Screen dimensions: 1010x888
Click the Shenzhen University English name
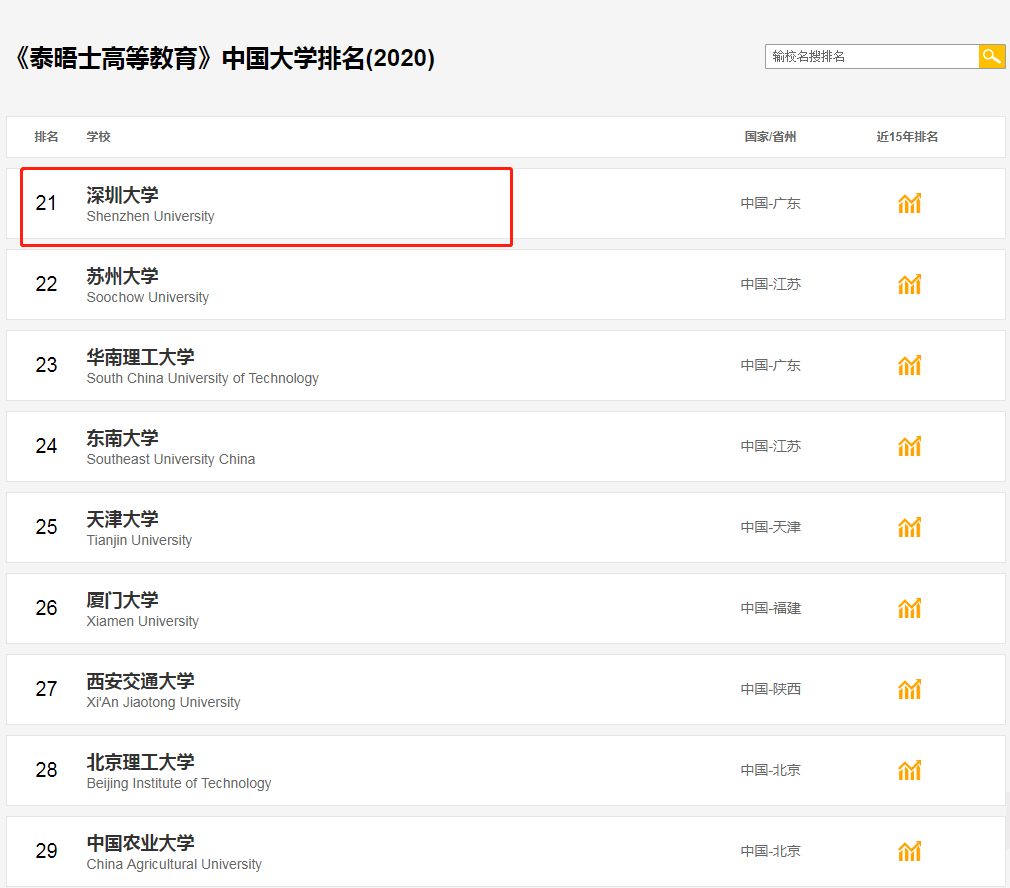click(150, 216)
